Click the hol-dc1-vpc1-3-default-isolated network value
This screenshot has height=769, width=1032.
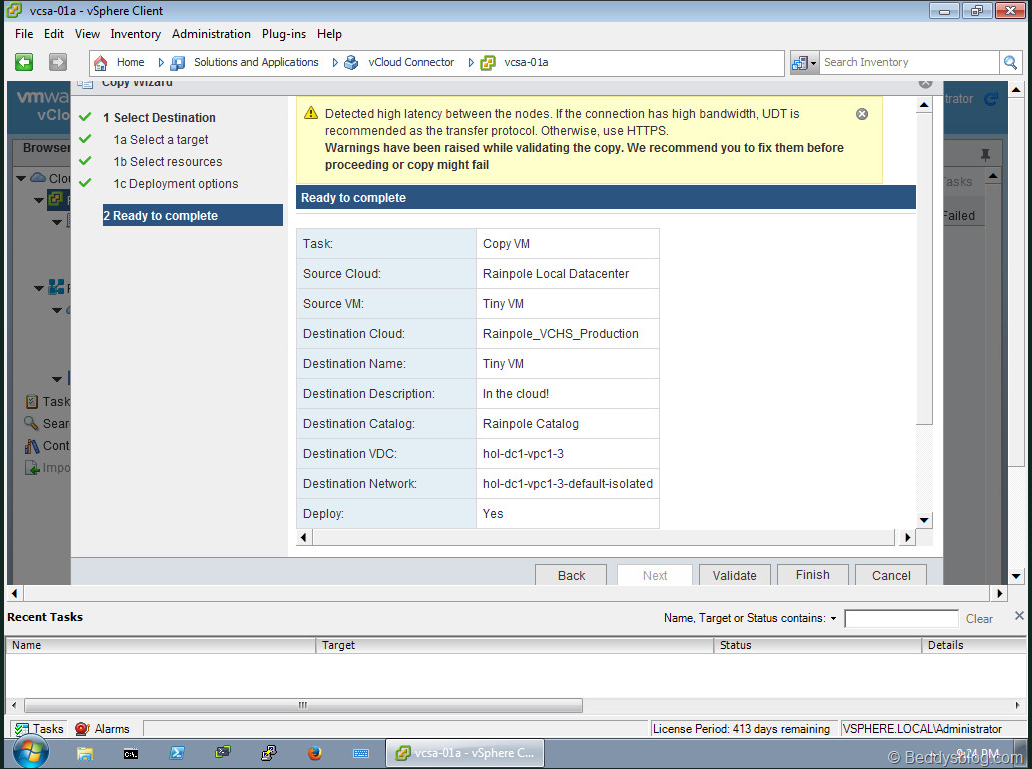pos(568,484)
